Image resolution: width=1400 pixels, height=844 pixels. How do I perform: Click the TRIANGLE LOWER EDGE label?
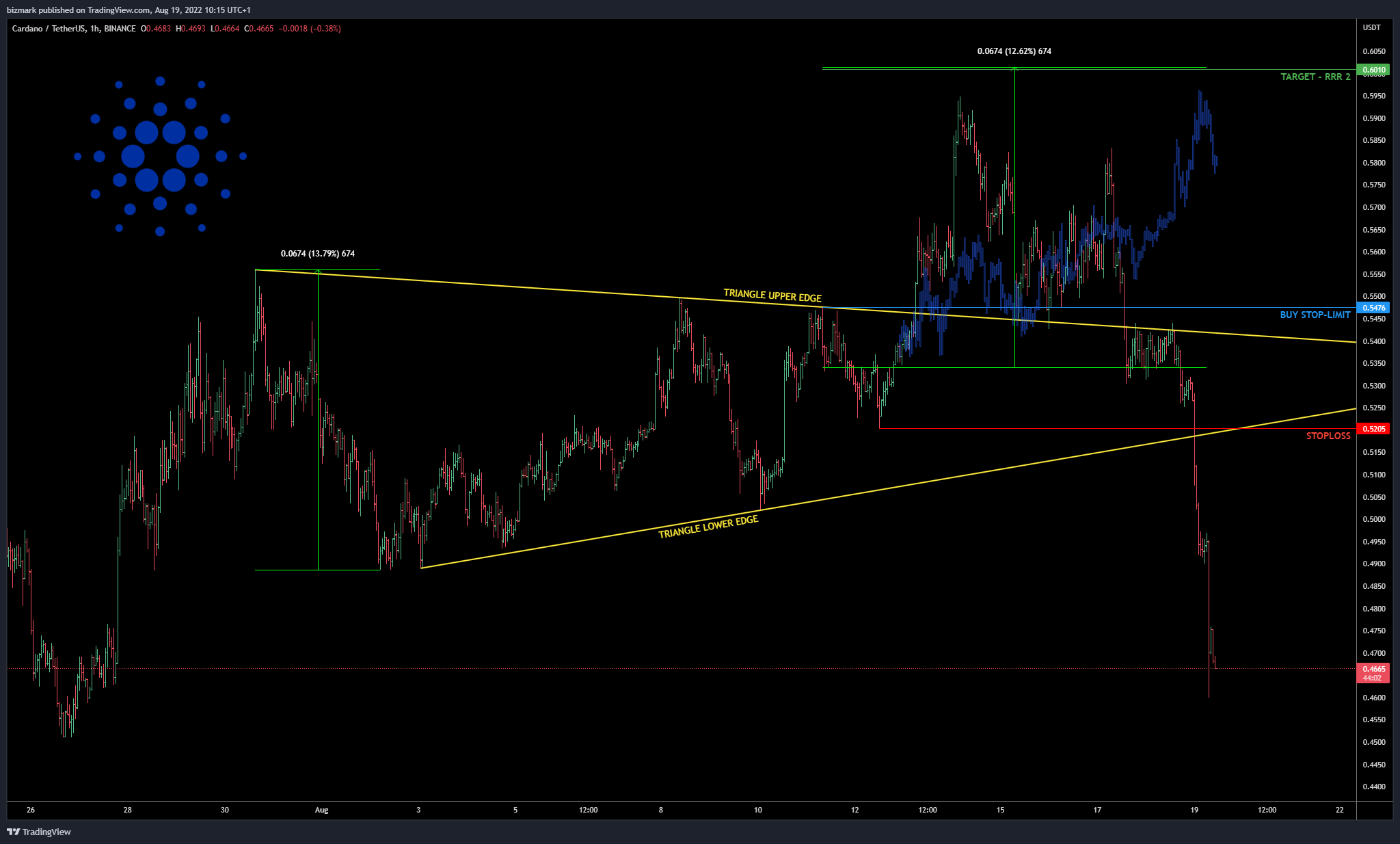pyautogui.click(x=708, y=527)
